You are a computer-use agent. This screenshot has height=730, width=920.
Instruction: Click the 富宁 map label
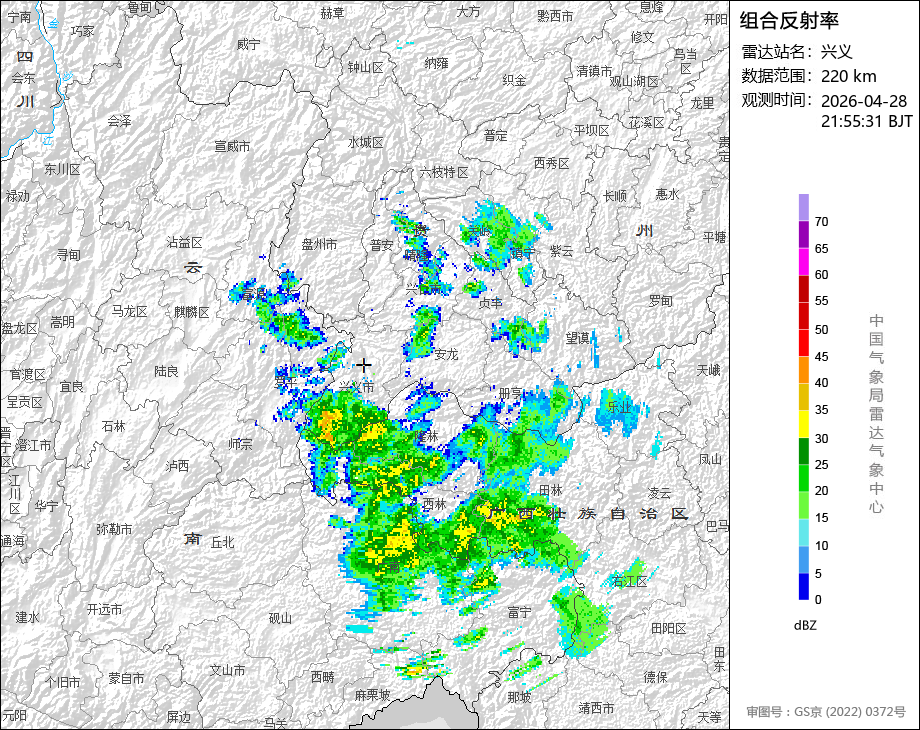520,613
